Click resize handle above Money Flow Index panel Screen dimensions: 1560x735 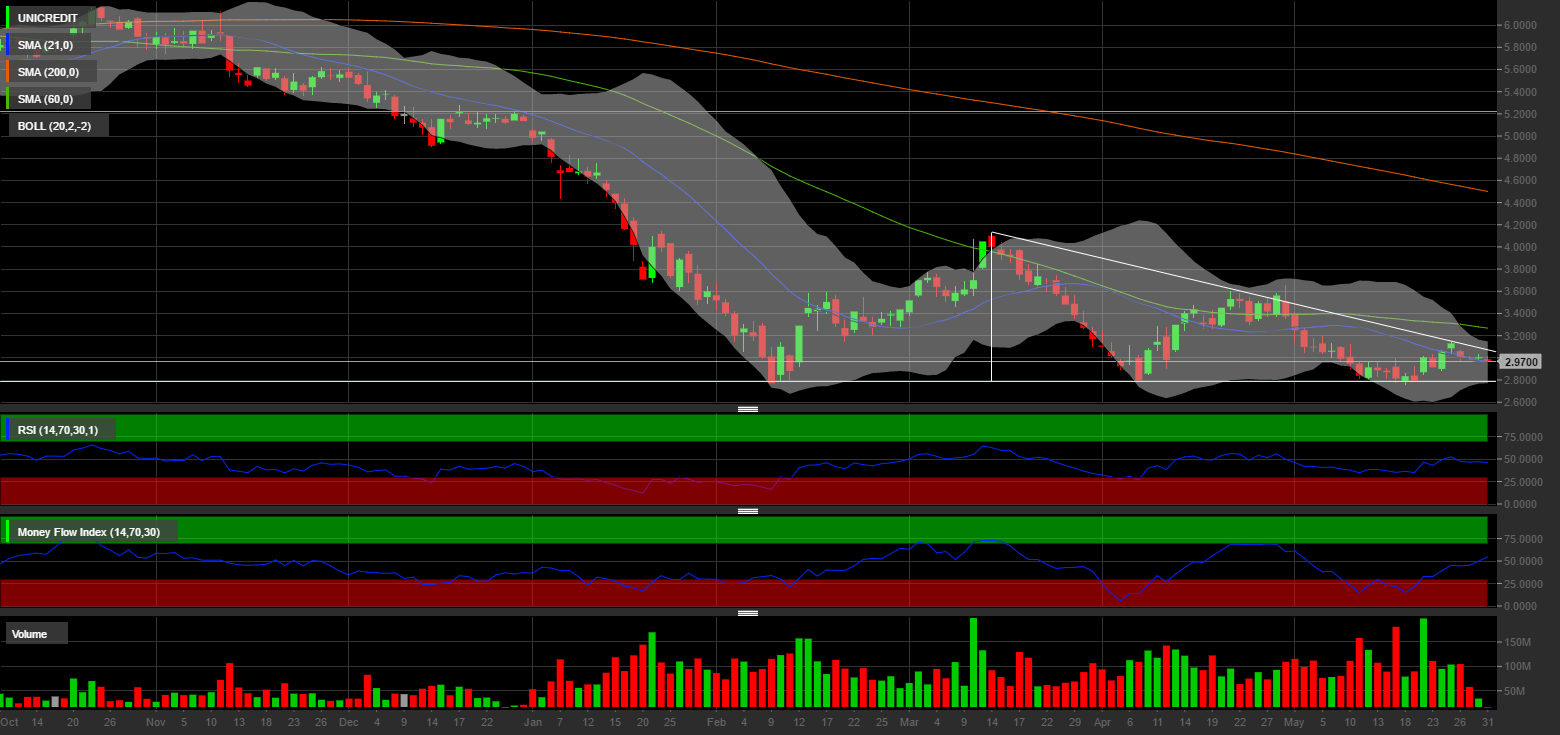(x=748, y=511)
